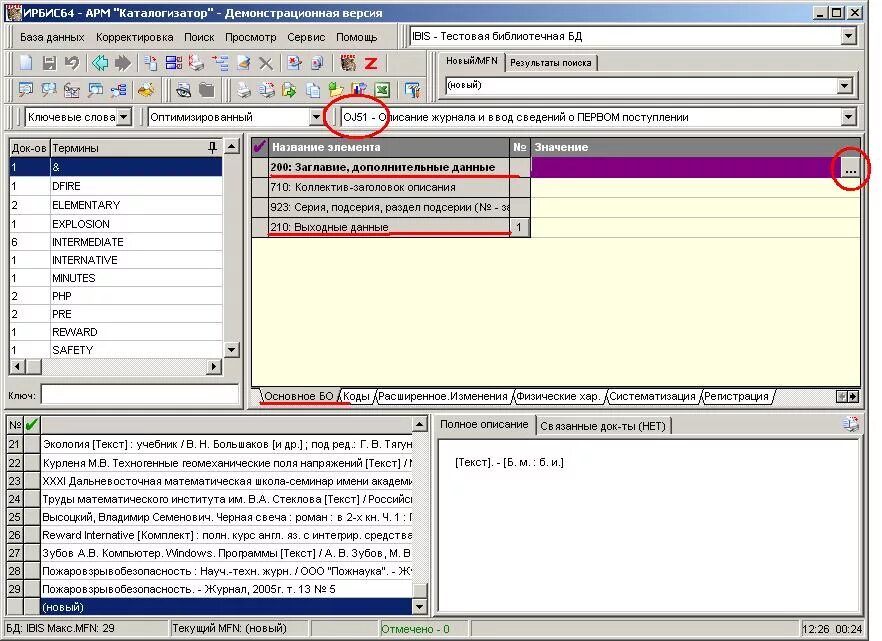Click the gray folder icon next to eye

click(x=206, y=89)
